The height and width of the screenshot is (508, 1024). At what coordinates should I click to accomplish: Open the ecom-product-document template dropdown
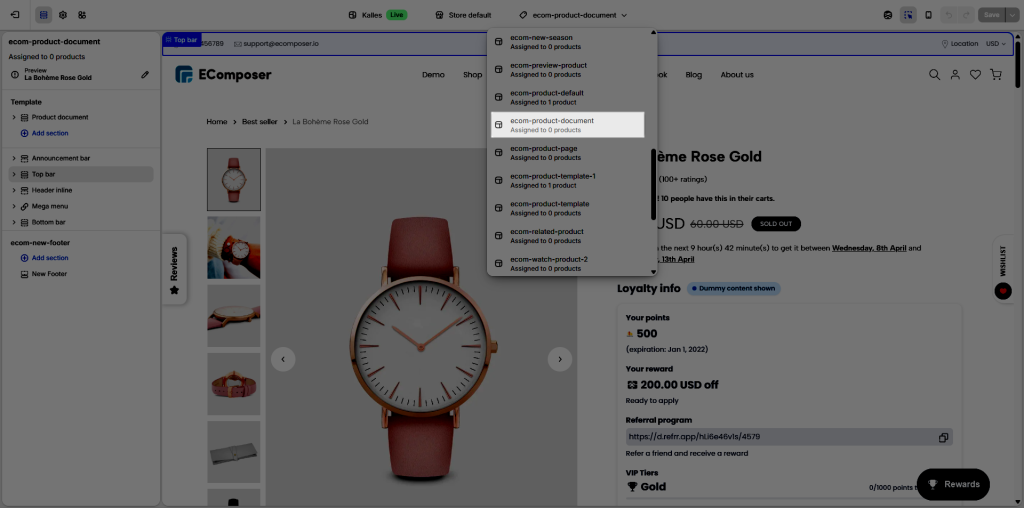tap(574, 15)
